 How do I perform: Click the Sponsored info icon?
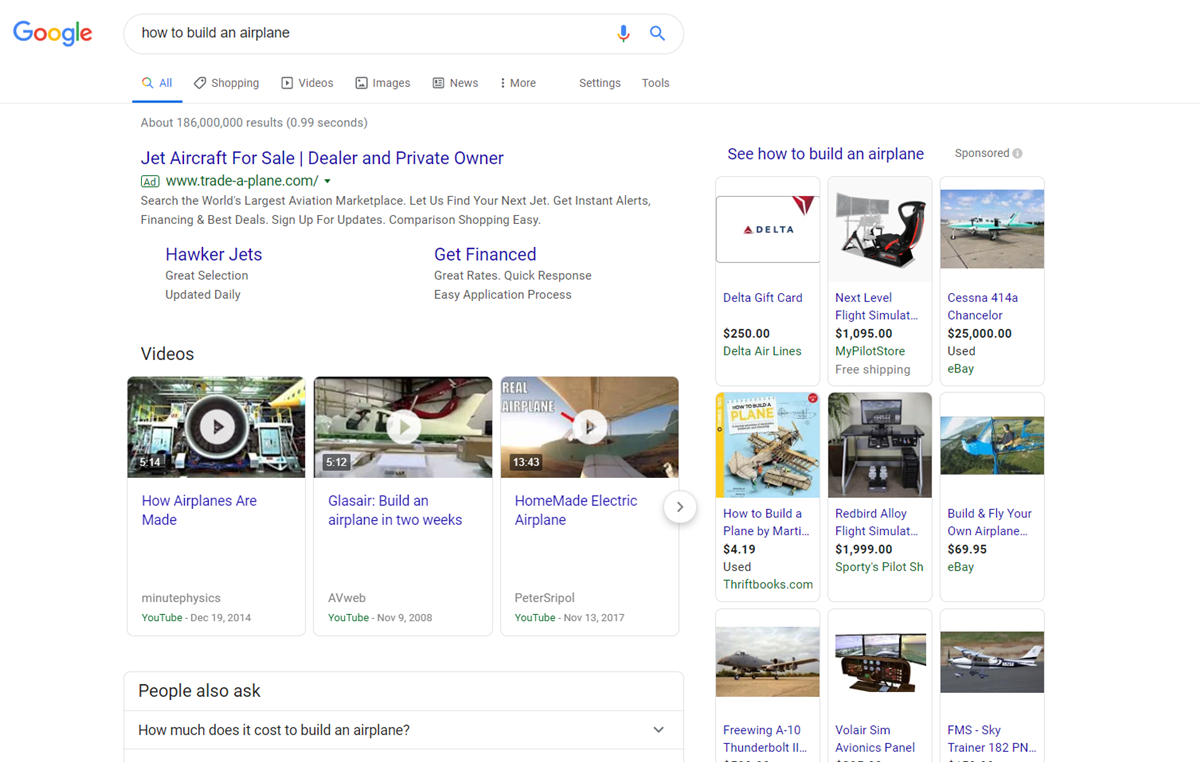point(1017,154)
